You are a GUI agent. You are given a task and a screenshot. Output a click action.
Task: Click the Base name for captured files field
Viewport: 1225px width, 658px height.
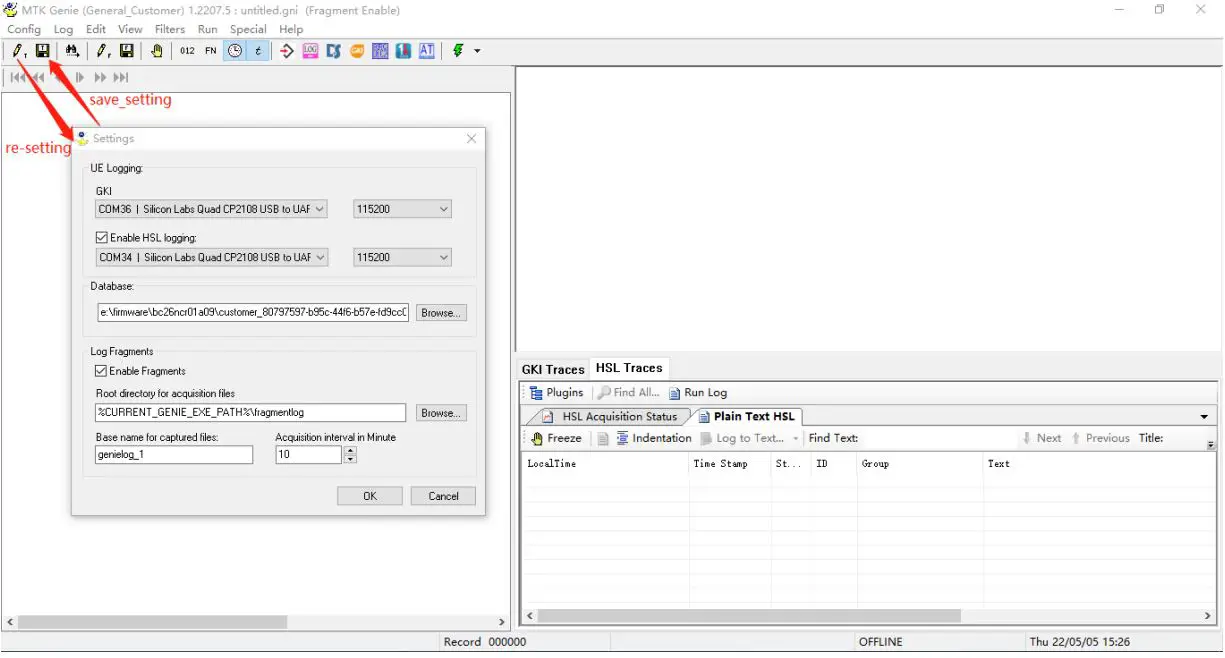coord(173,454)
